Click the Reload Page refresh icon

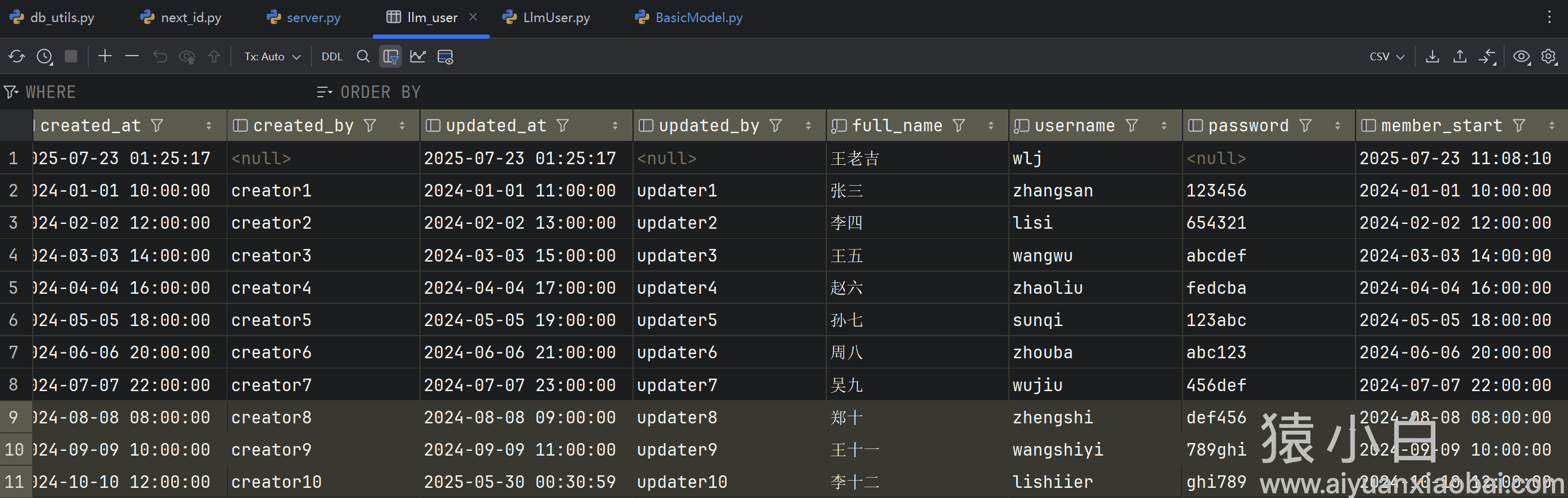click(x=17, y=57)
